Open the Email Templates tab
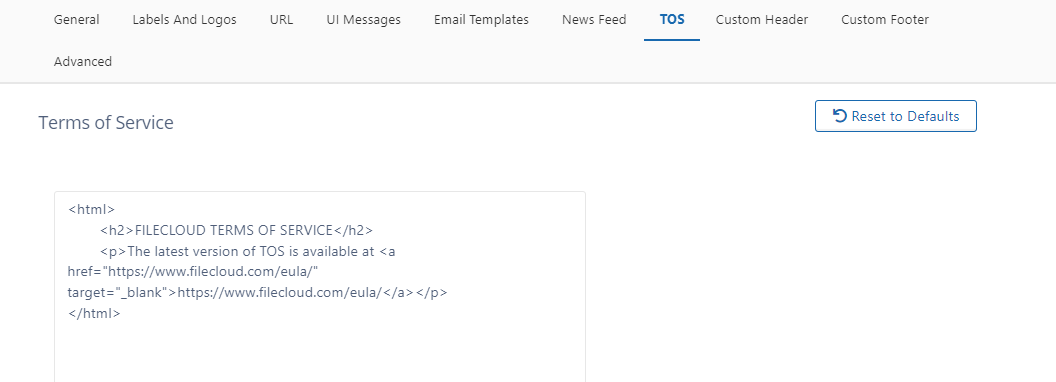1056x382 pixels. [x=482, y=20]
